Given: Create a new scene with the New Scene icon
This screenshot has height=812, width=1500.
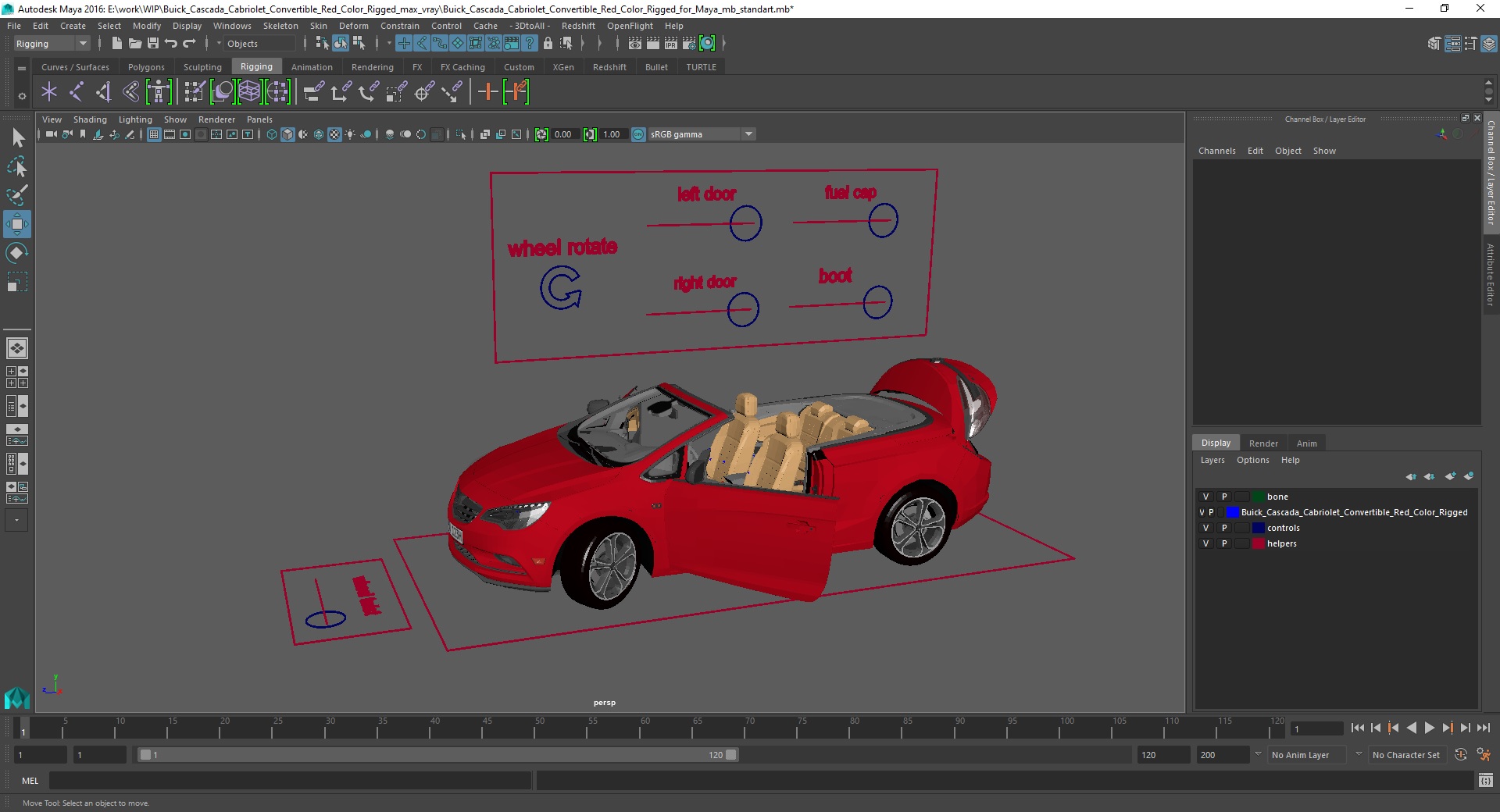Looking at the screenshot, I should 116,44.
